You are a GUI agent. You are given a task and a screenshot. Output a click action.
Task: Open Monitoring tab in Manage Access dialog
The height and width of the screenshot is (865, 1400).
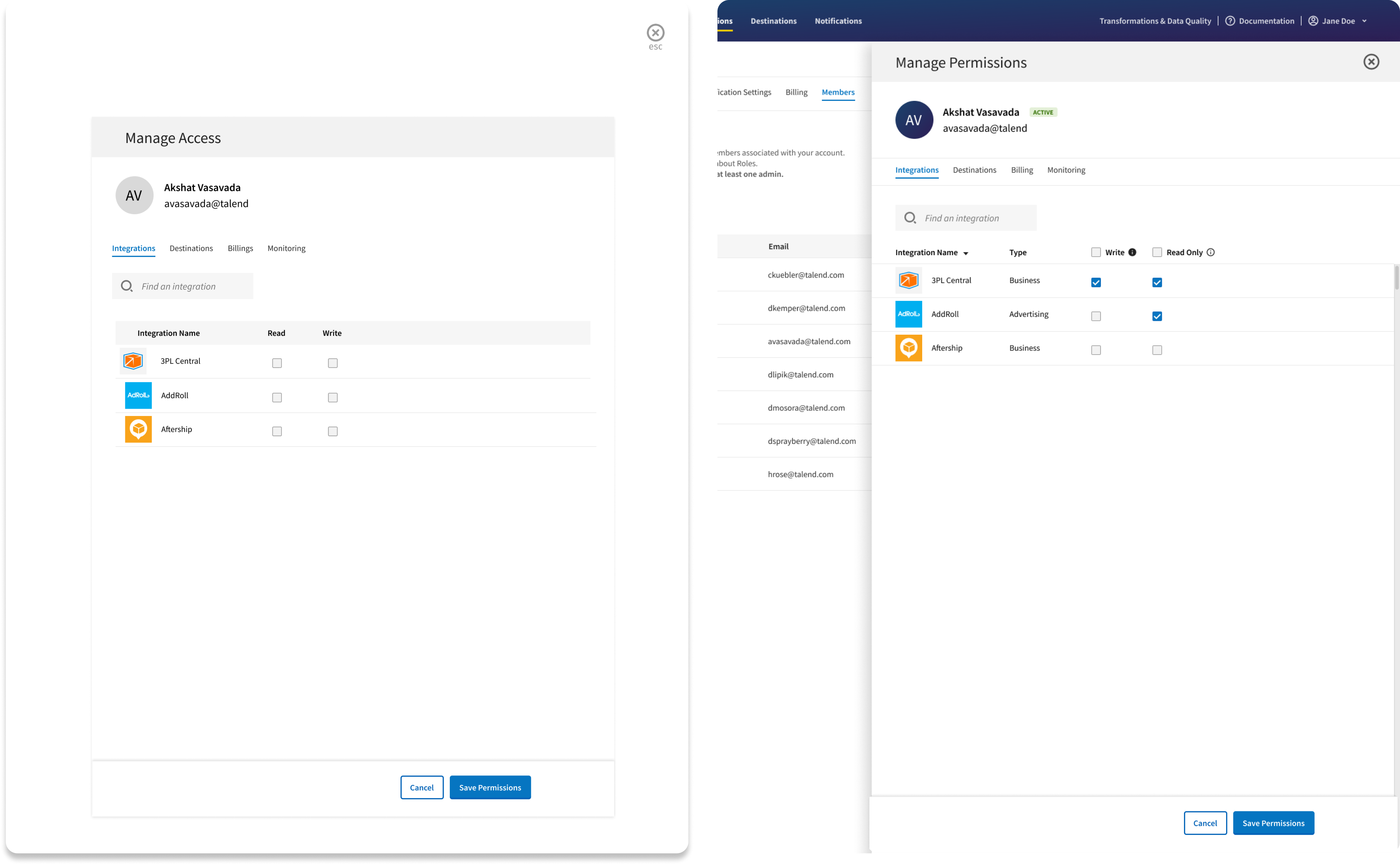click(x=286, y=248)
